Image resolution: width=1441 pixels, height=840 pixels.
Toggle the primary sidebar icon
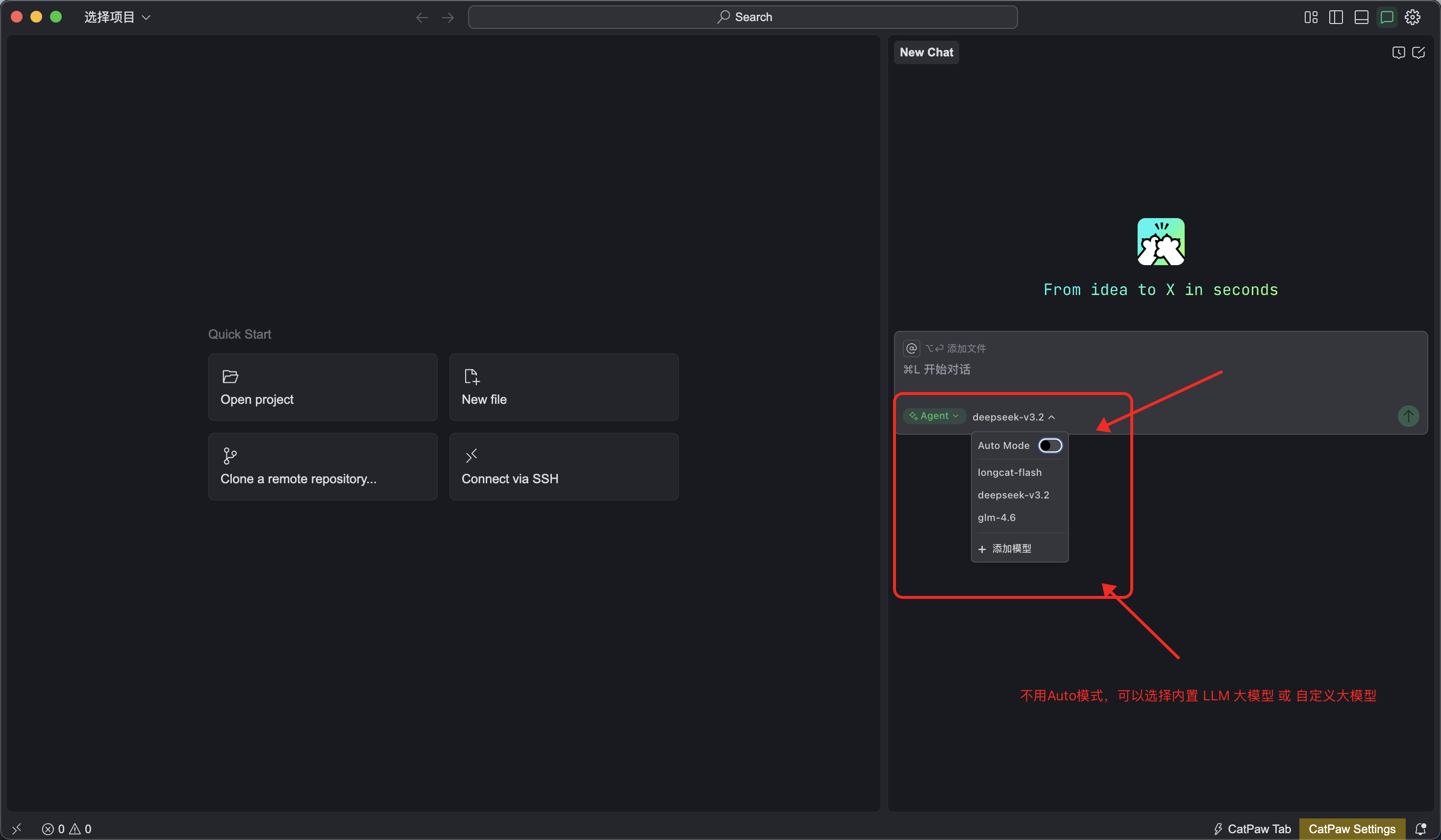pos(1336,17)
